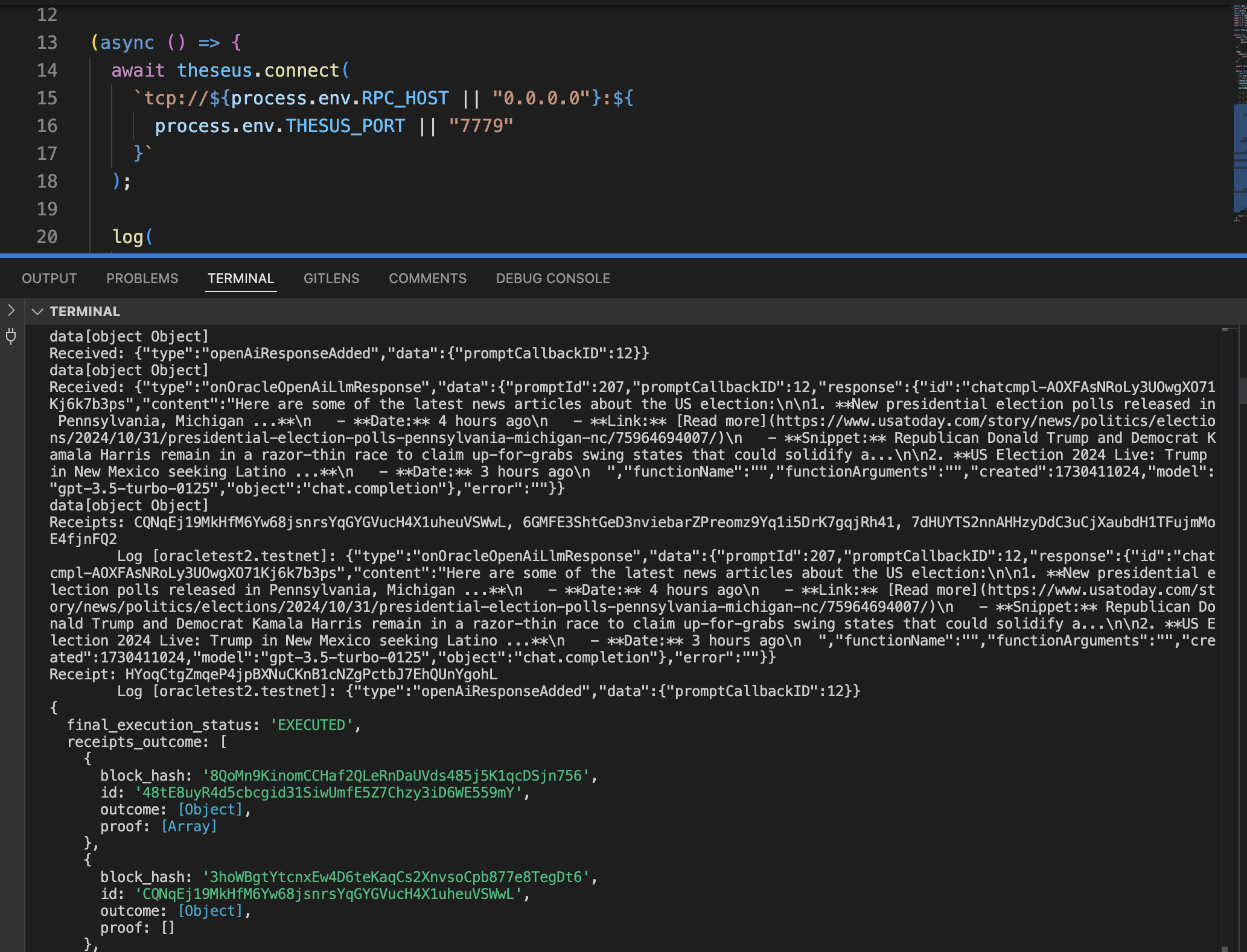Click line number 13 in the gutter
This screenshot has height=952, width=1247.
point(47,43)
